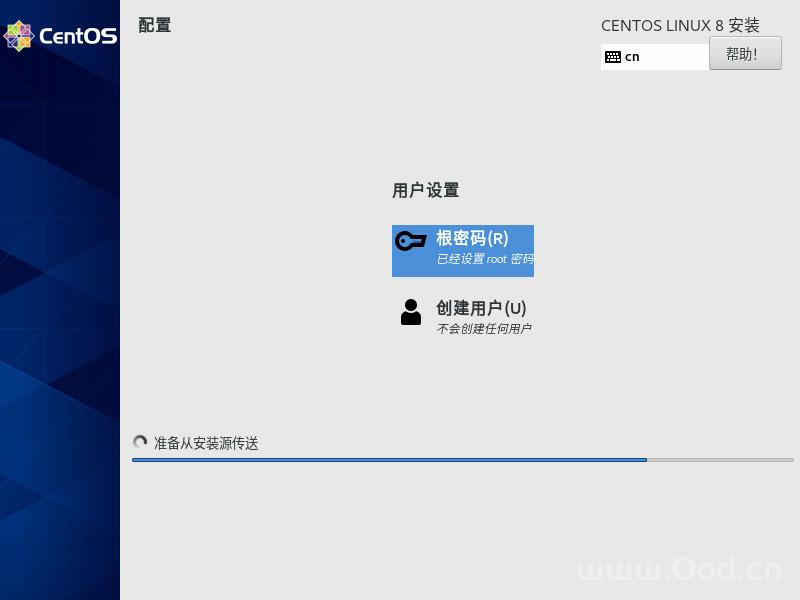The width and height of the screenshot is (800, 600).
Task: Open the 创建用户(U) option
Action: coord(481,308)
